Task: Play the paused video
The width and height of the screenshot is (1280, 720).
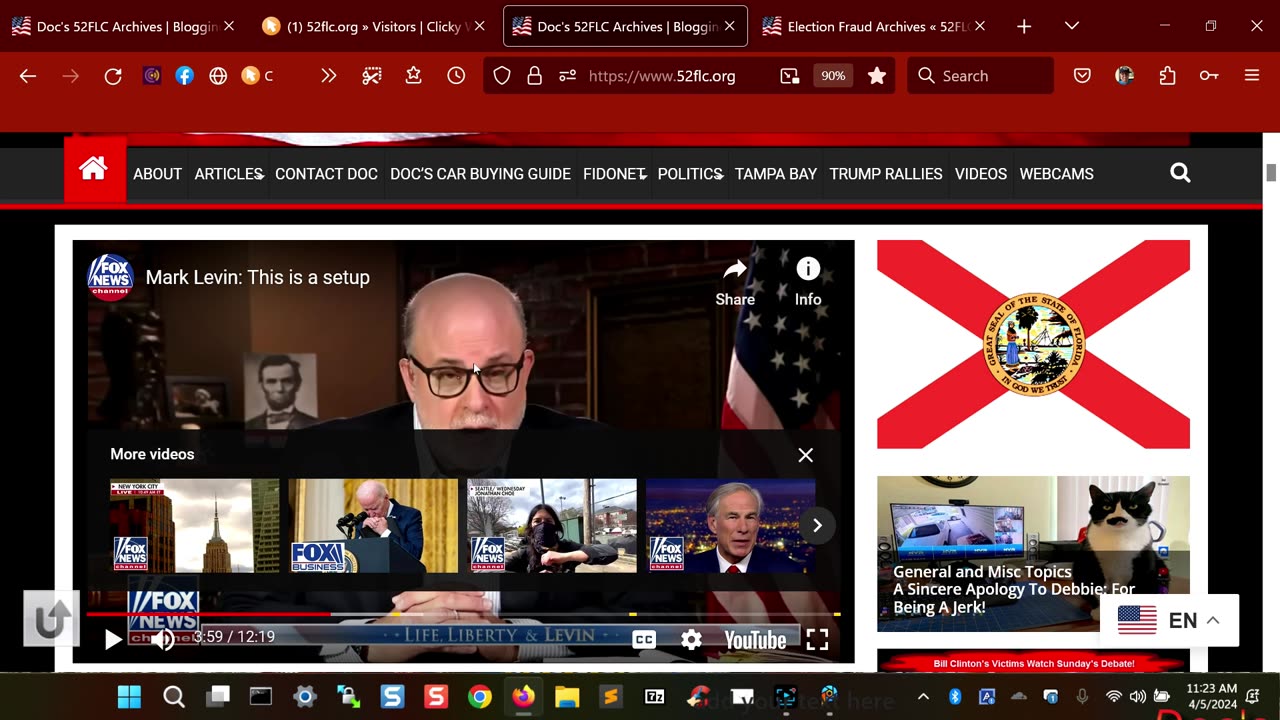Action: [113, 639]
